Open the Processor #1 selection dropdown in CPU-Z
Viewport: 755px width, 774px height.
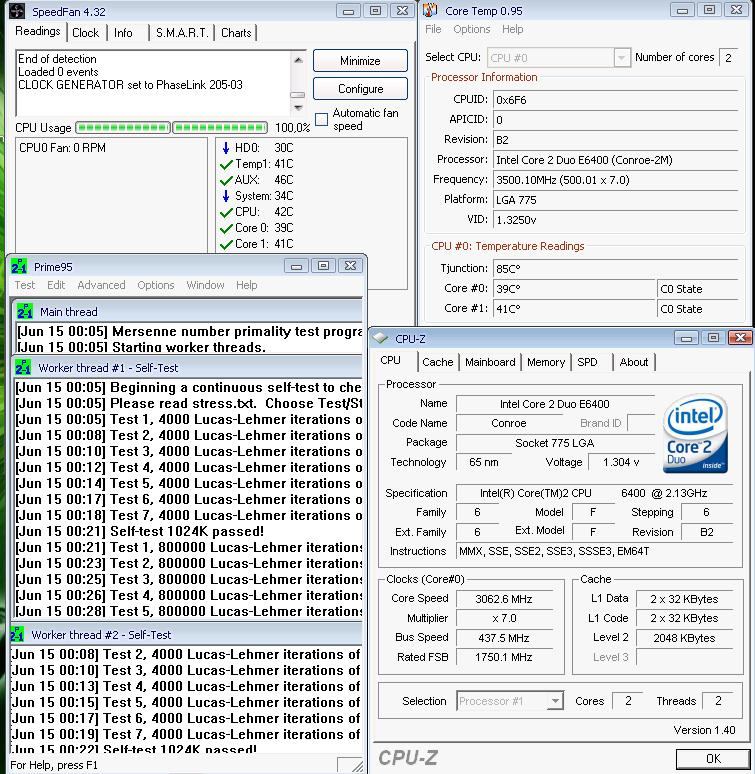pyautogui.click(x=556, y=701)
